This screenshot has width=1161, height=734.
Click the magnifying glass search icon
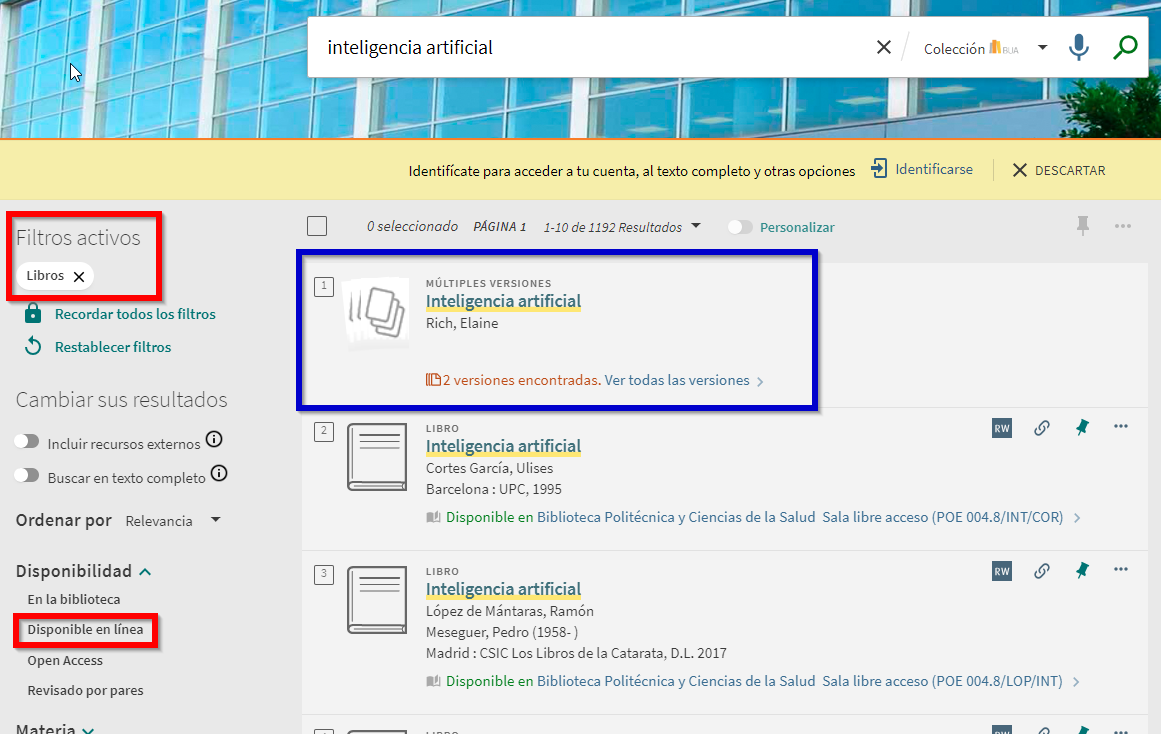pos(1125,47)
